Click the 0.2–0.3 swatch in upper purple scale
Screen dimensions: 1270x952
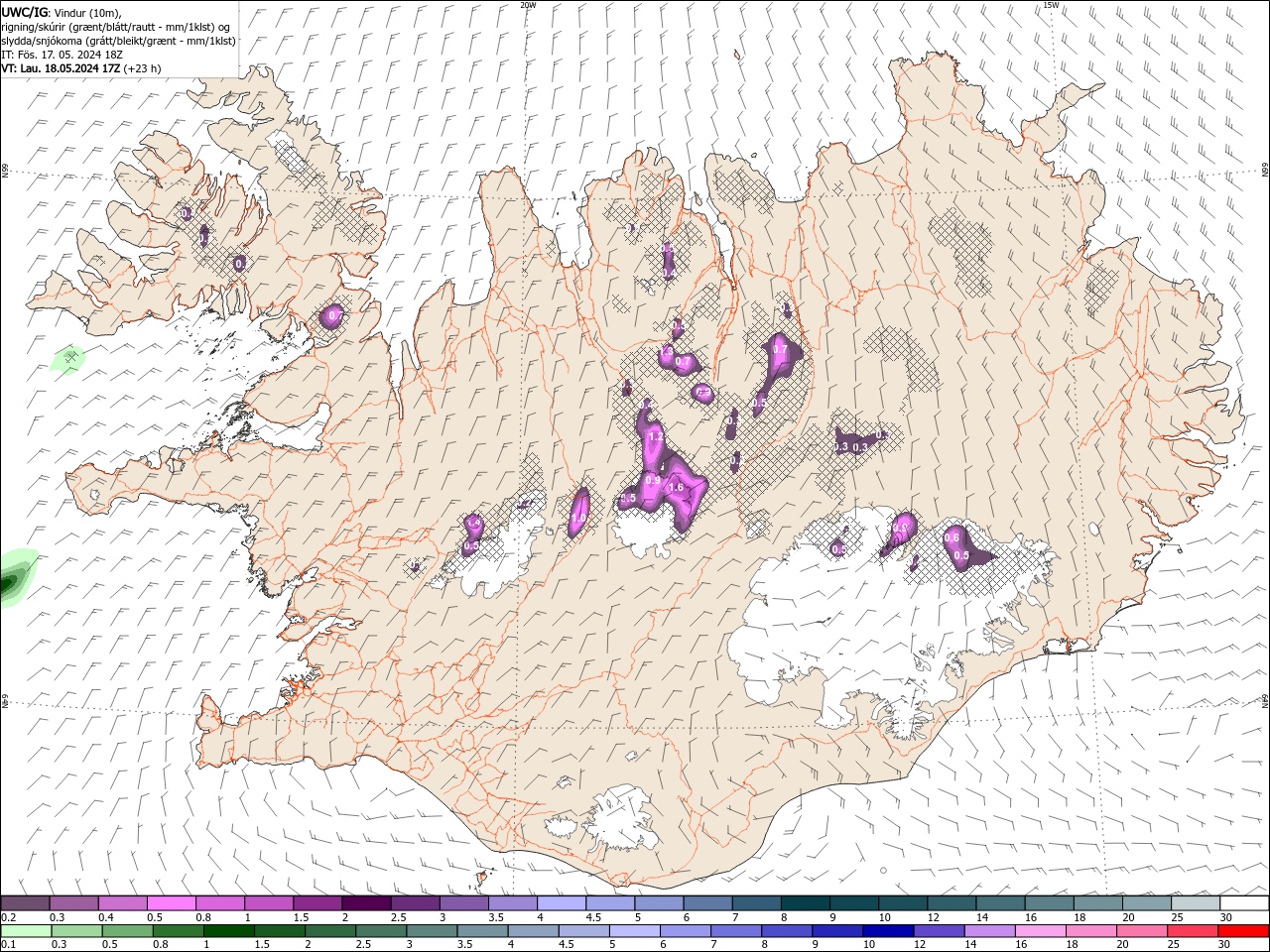[x=26, y=903]
